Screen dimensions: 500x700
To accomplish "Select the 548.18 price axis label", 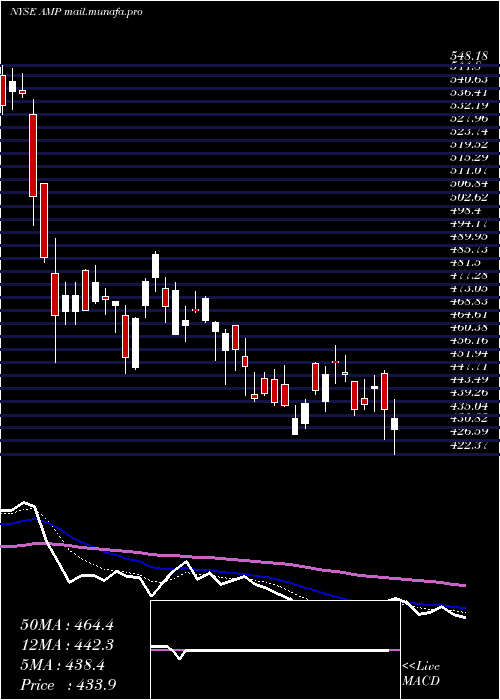I will coord(468,57).
